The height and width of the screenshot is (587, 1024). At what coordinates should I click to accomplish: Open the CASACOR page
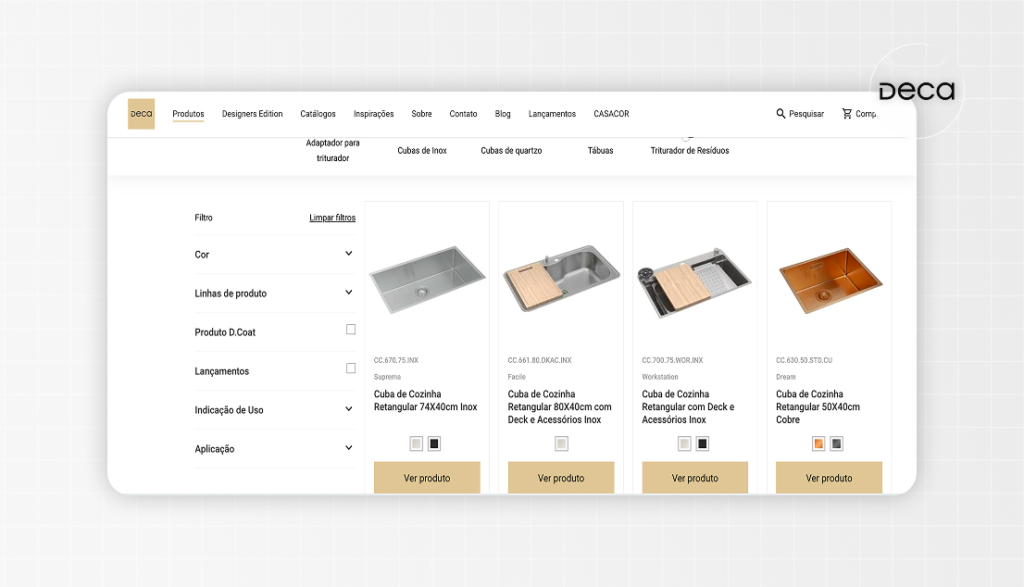coord(611,114)
